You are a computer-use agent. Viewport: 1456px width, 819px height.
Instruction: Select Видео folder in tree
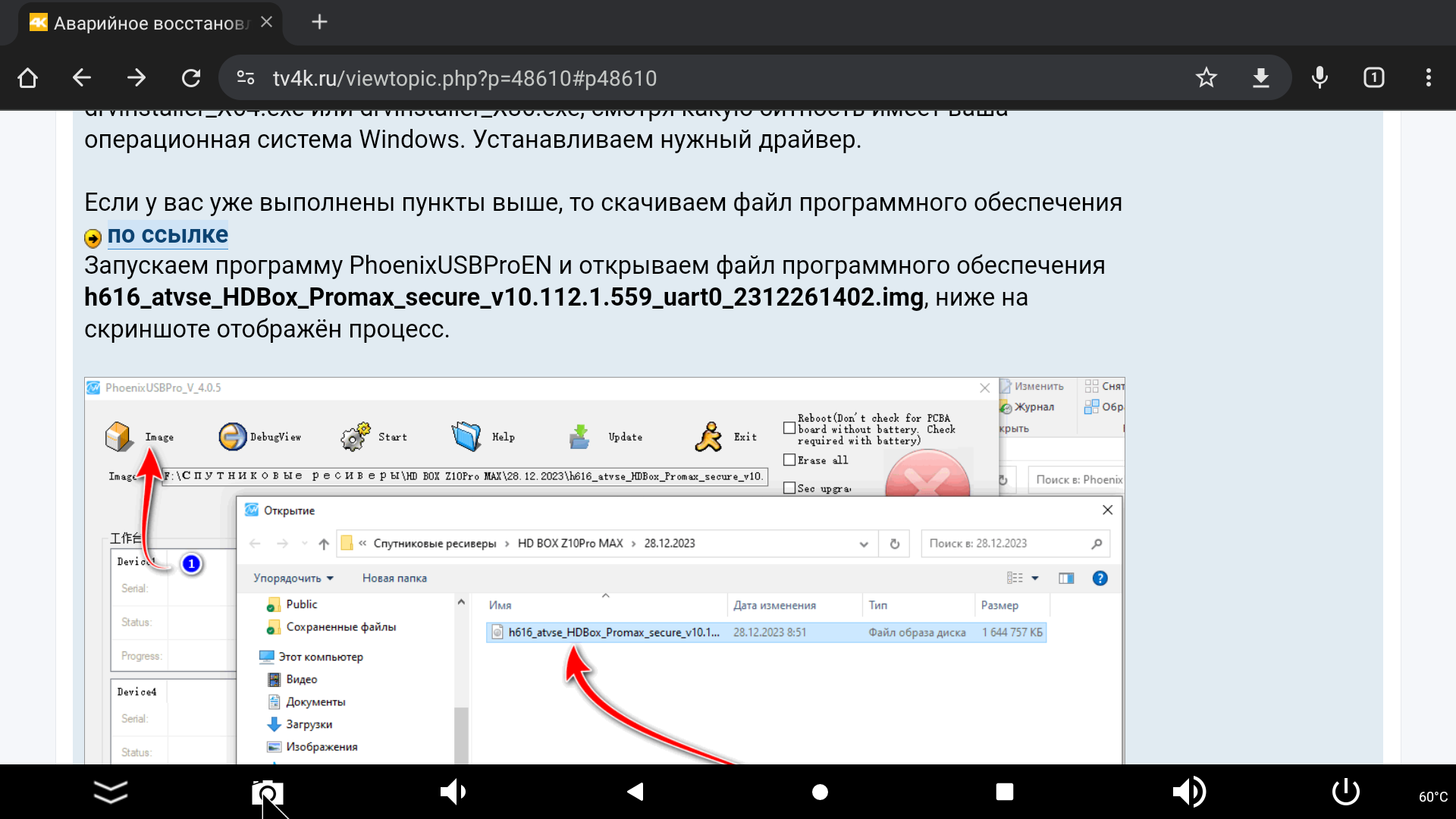[x=293, y=679]
